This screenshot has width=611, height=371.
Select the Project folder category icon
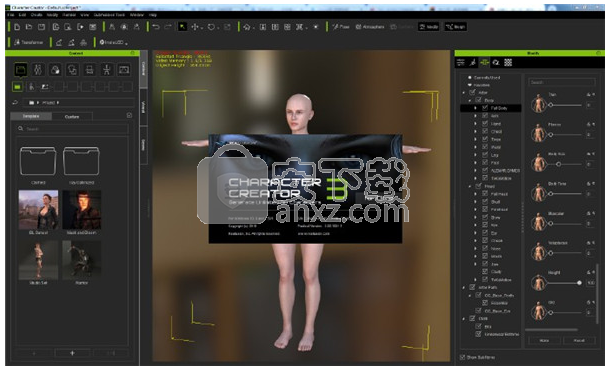21,70
